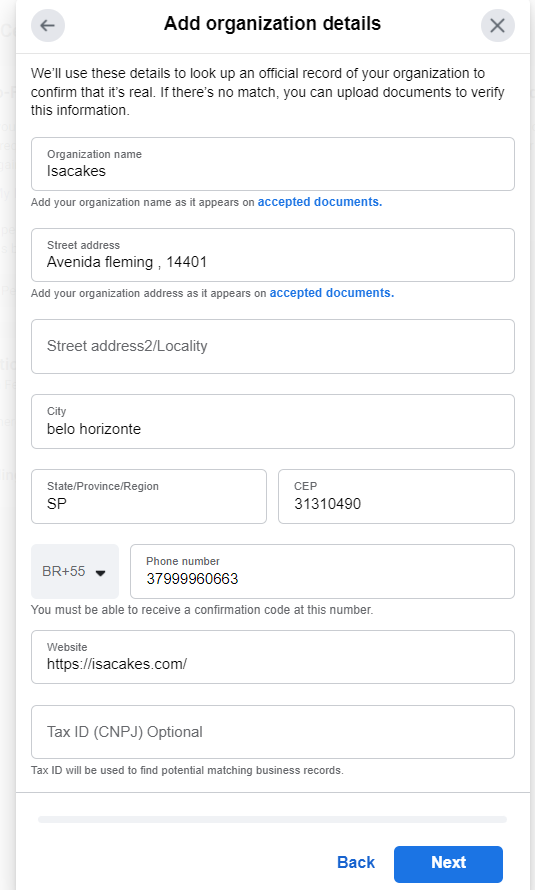Click the back arrow icon in header

click(48, 26)
